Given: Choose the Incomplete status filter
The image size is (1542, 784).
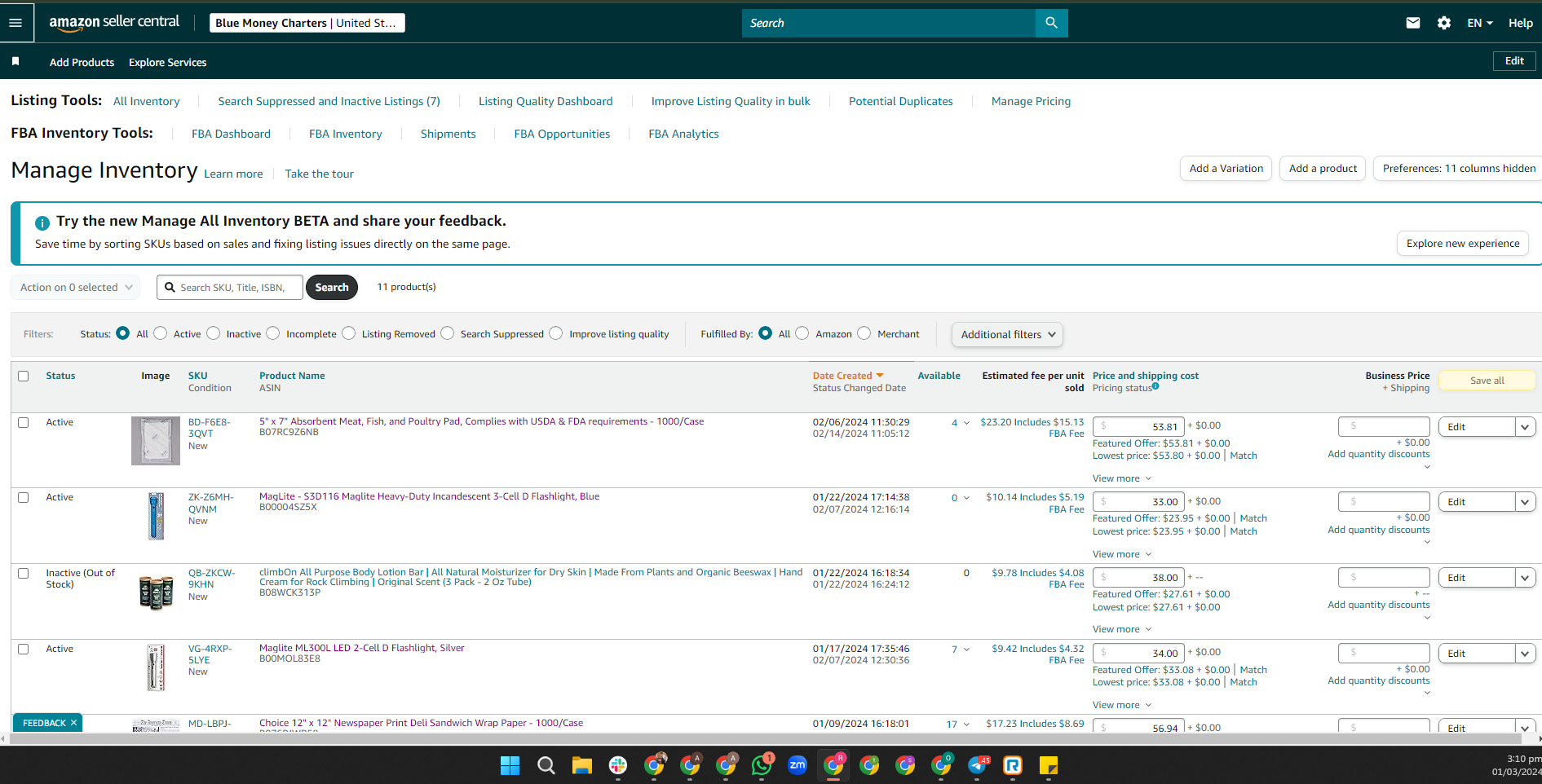Looking at the screenshot, I should pyautogui.click(x=273, y=333).
